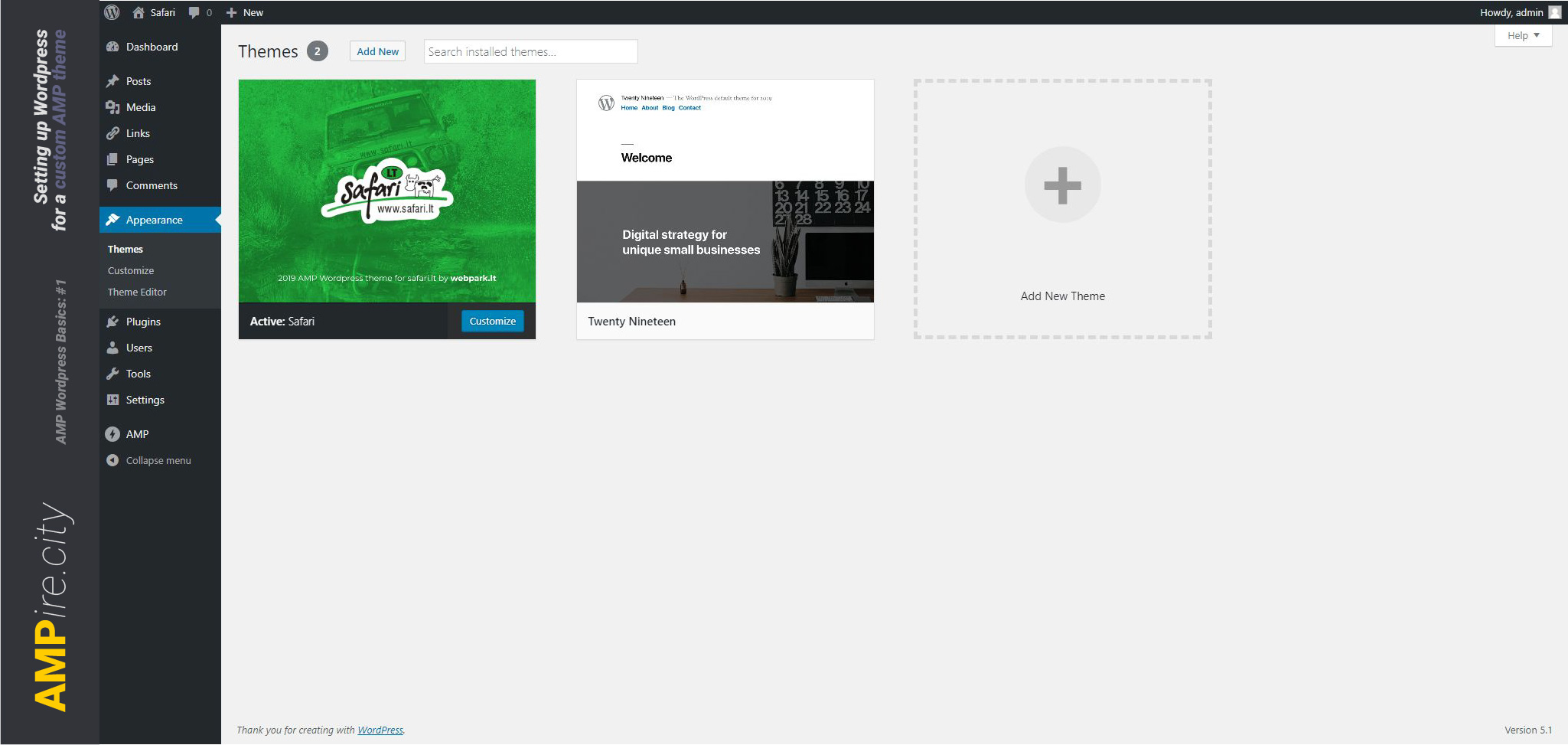
Task: Click the Safari site name link
Action: click(x=162, y=12)
